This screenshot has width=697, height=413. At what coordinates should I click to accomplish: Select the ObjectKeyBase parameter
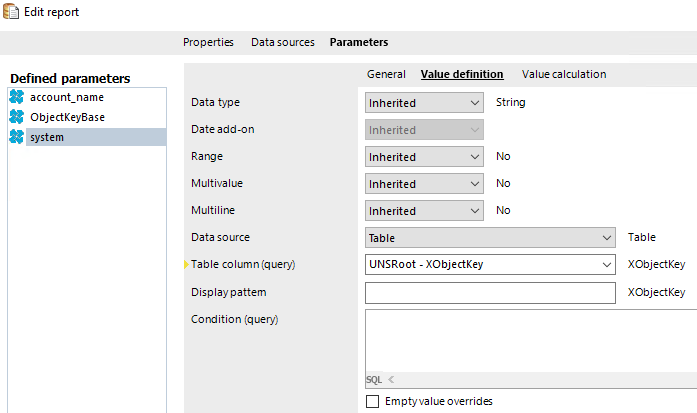pyautogui.click(x=68, y=117)
